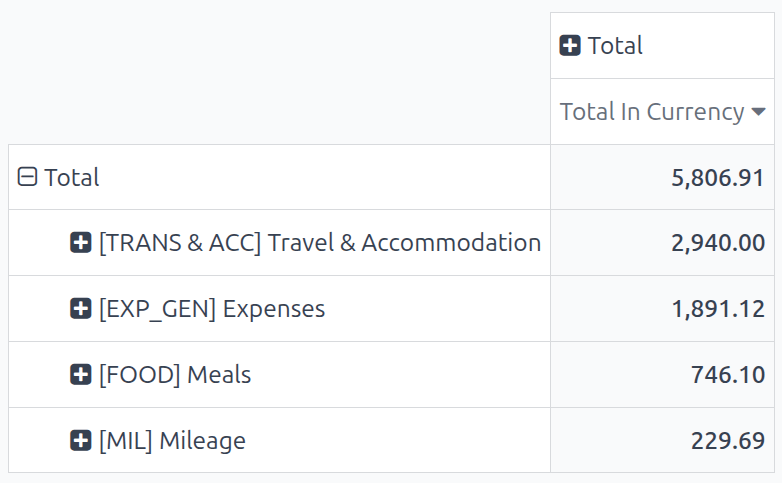Image resolution: width=782 pixels, height=483 pixels.
Task: Expand the [FOOD] Meals plus icon
Action: pos(81,375)
